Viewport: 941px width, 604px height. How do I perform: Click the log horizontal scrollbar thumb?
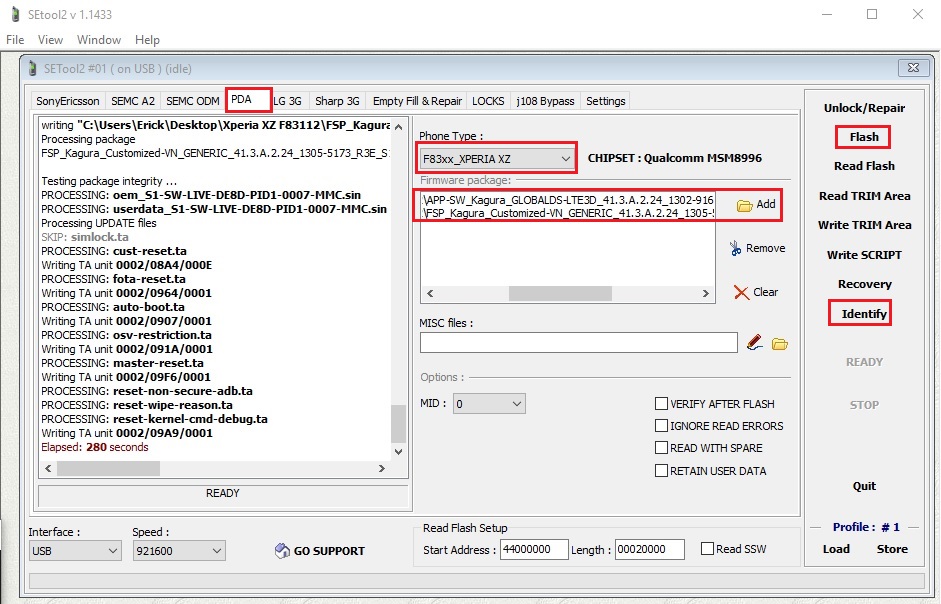109,468
